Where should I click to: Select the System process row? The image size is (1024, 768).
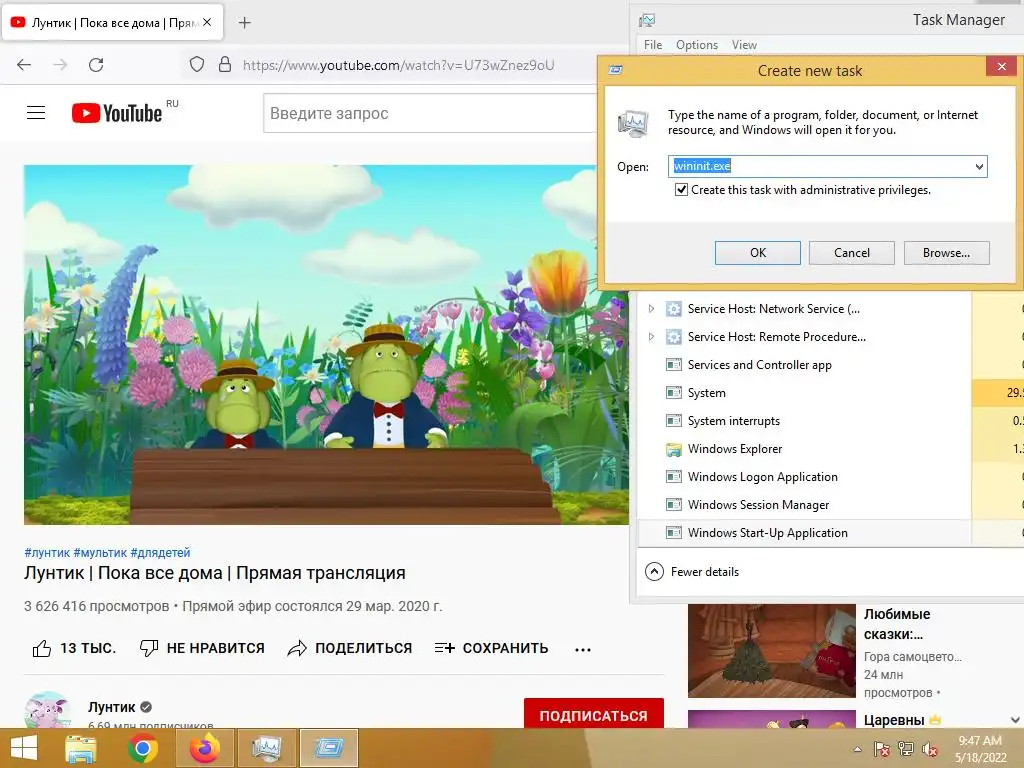click(x=803, y=393)
